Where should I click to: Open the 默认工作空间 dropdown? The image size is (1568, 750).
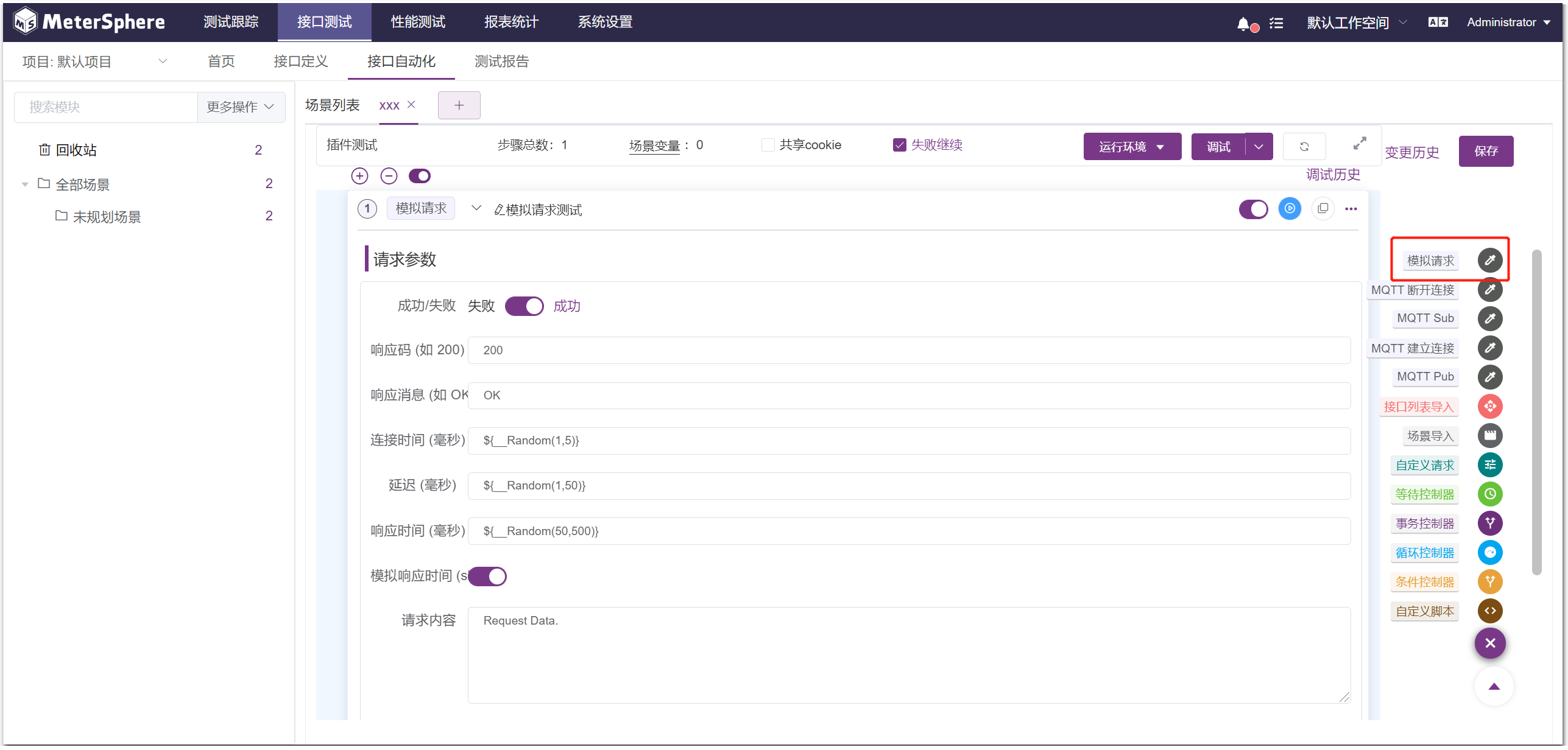pyautogui.click(x=1357, y=23)
